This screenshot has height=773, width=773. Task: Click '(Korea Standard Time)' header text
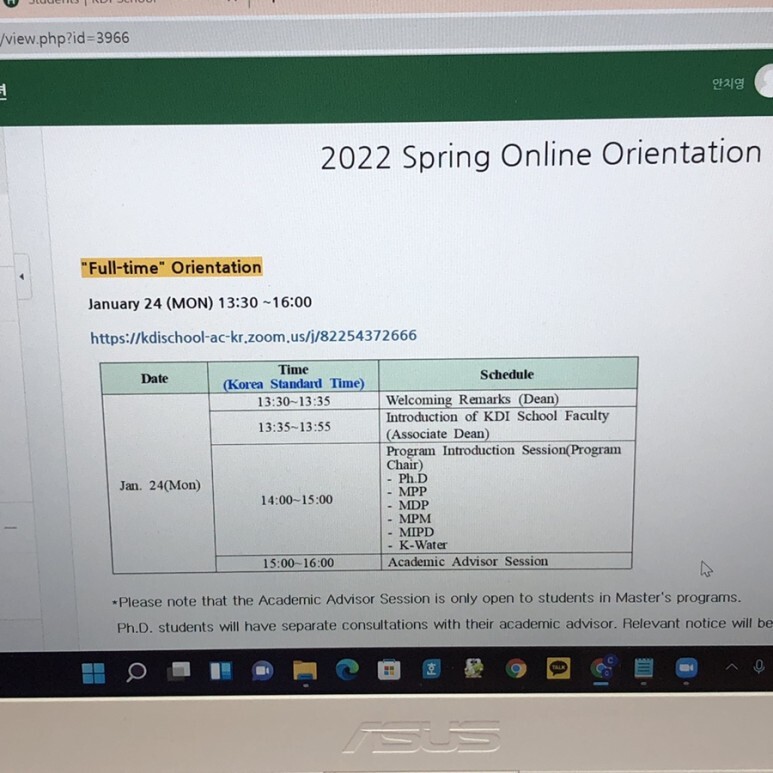click(x=294, y=384)
